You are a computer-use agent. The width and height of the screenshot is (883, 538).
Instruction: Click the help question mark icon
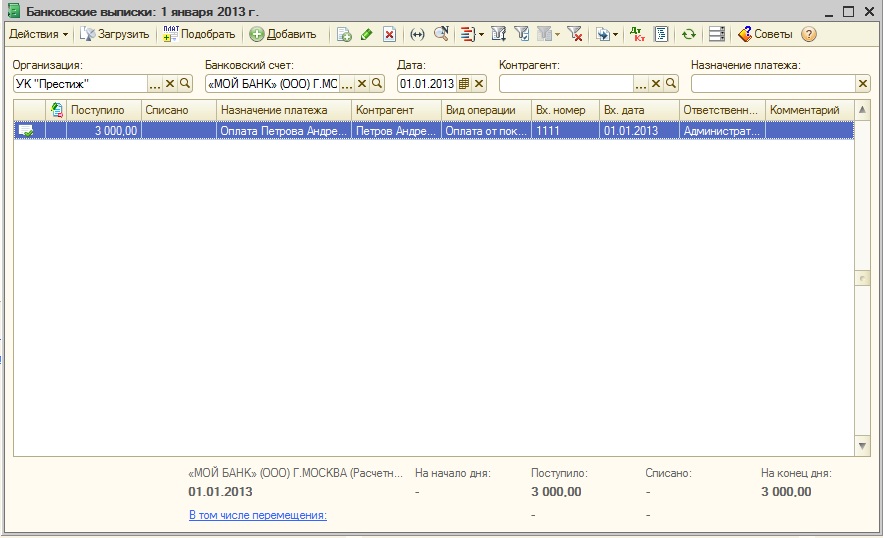(x=809, y=34)
